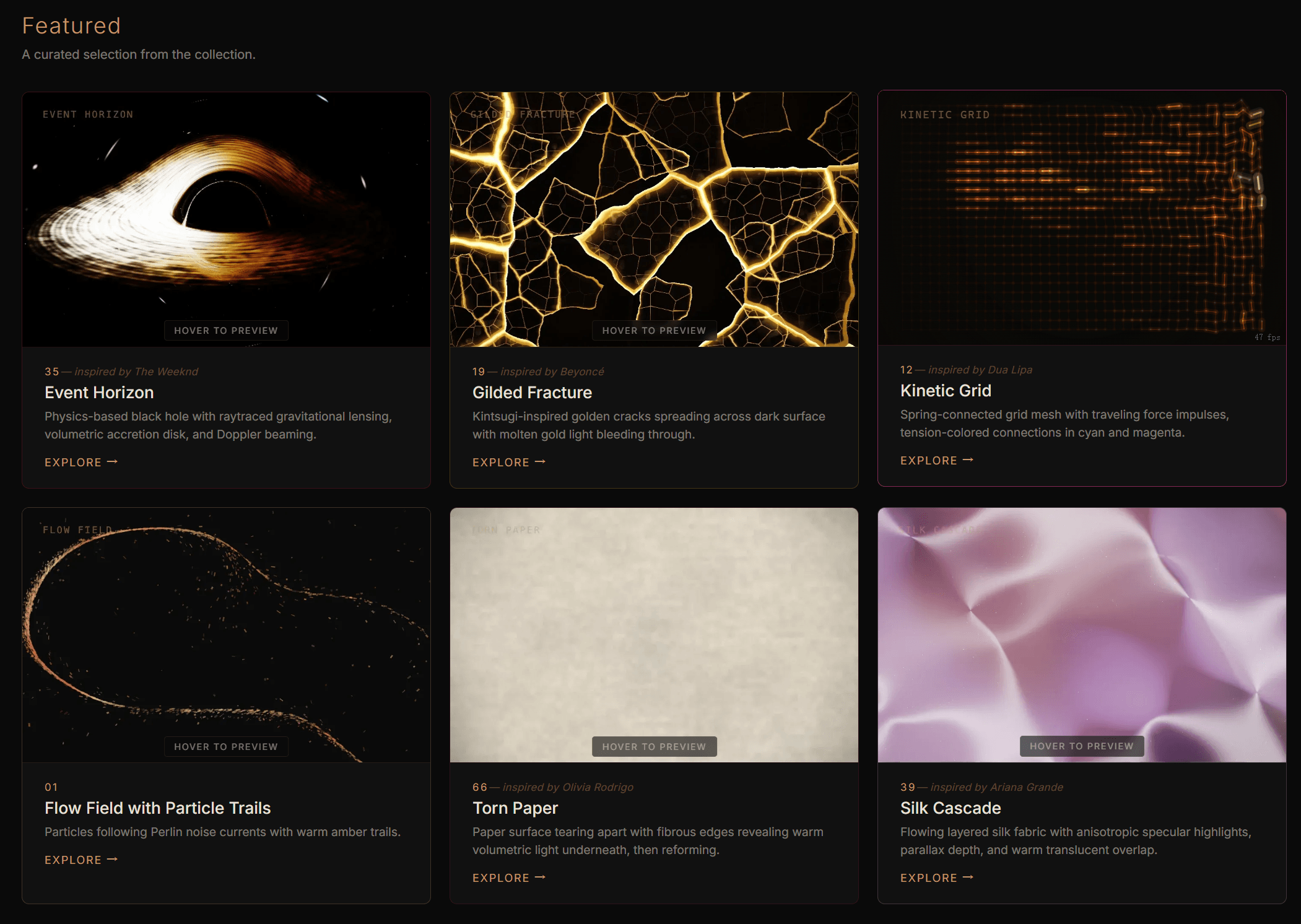Click Hover to Preview label on Event Horizon

[x=226, y=331]
